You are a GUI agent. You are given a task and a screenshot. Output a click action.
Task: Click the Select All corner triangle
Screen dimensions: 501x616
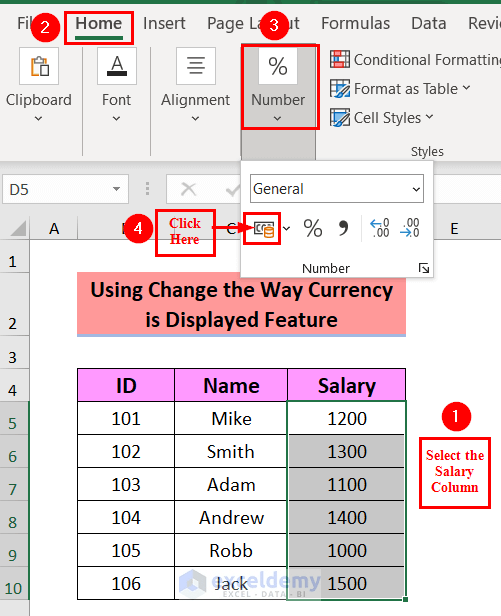(17, 228)
